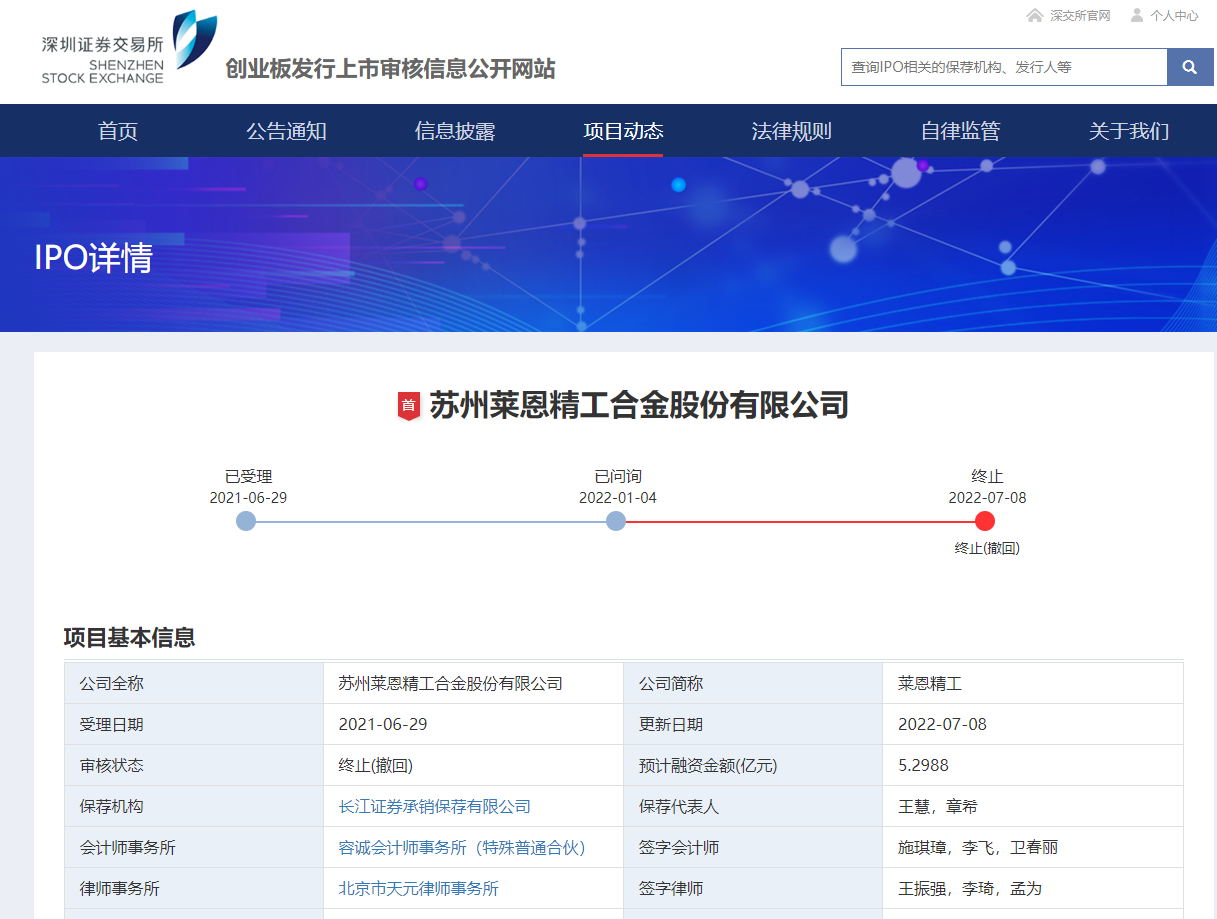Open the 深交所官网 link
This screenshot has width=1217, height=919.
click(1080, 16)
